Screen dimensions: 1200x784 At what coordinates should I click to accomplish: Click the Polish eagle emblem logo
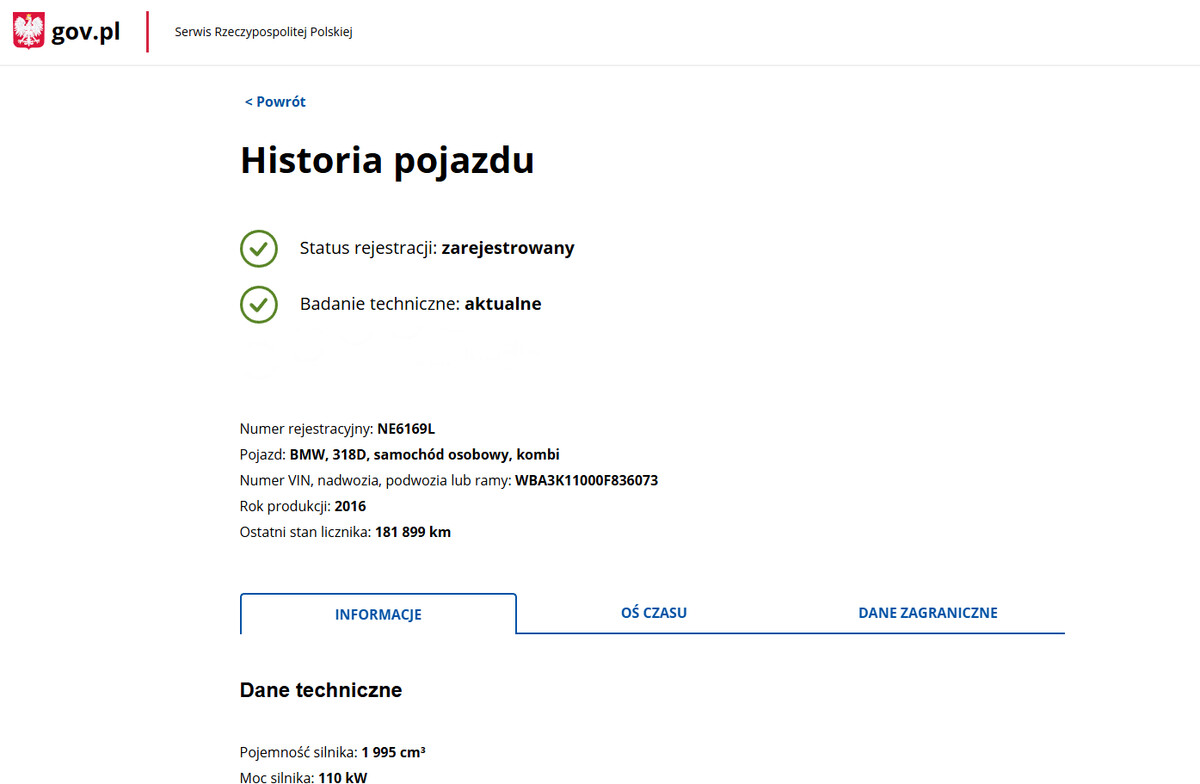point(28,32)
